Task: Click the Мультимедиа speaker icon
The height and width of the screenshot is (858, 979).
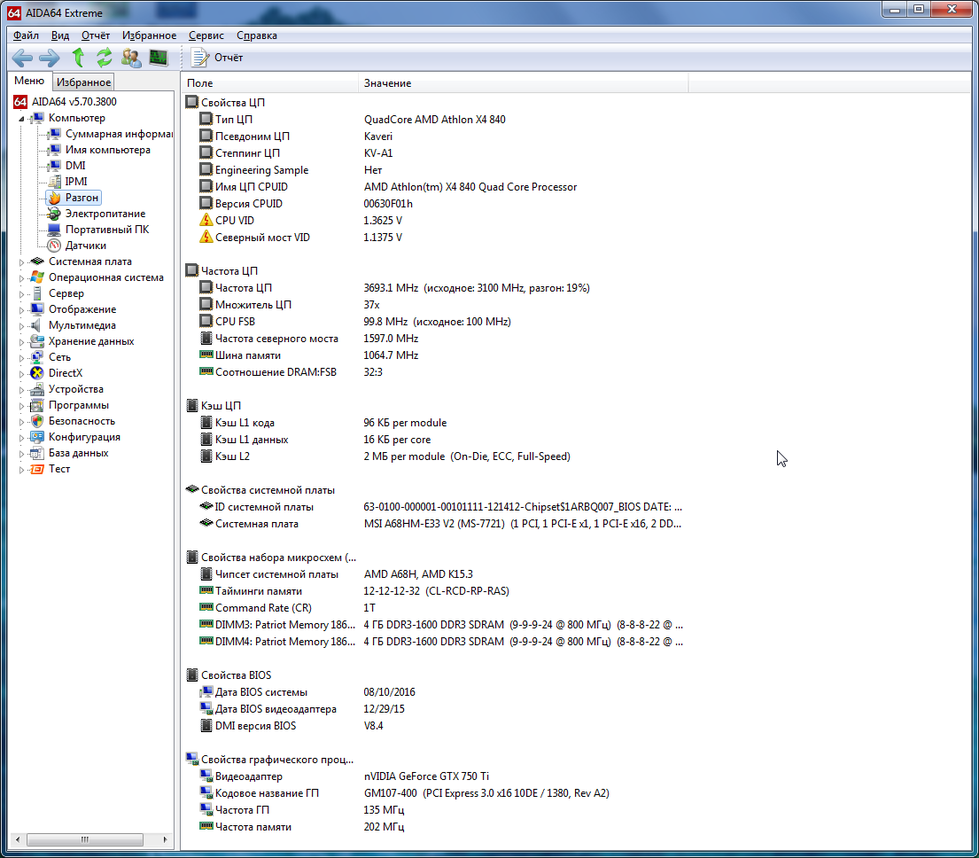Action: [x=37, y=325]
